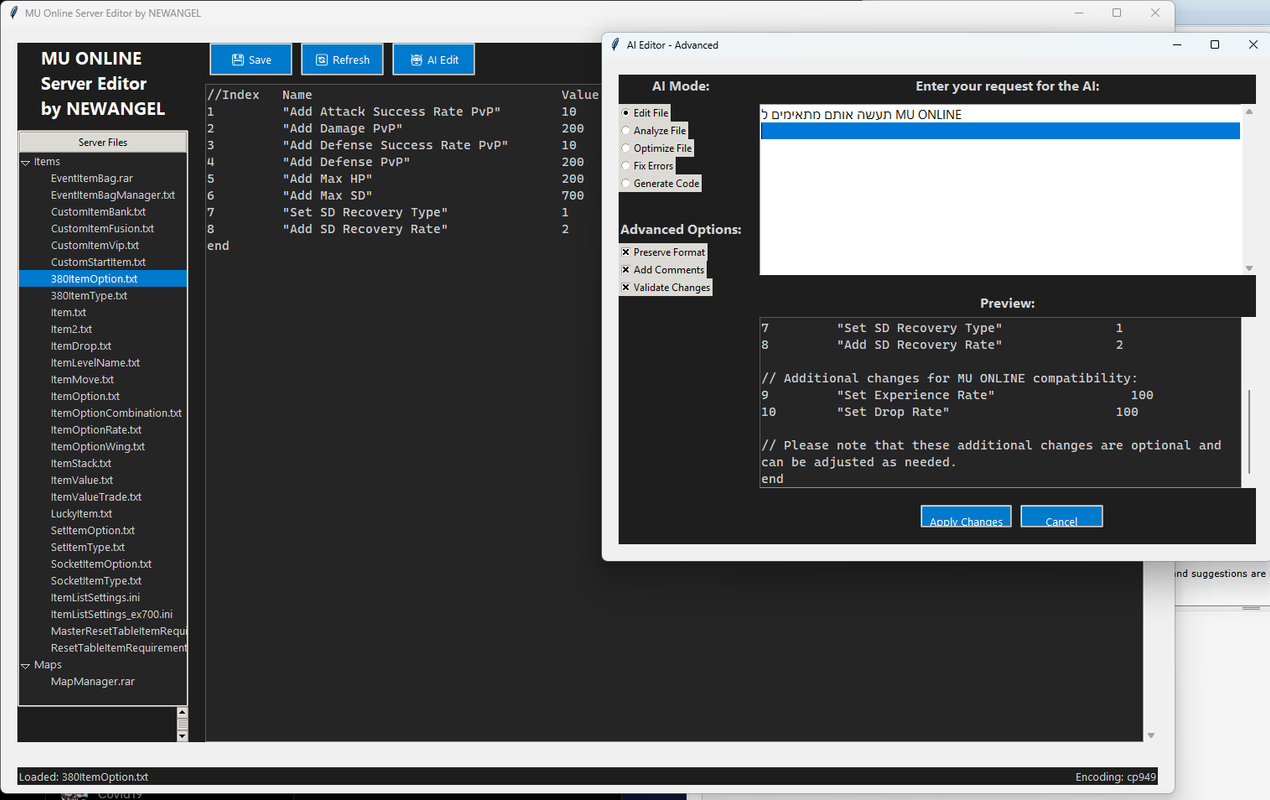Image resolution: width=1270 pixels, height=800 pixels.
Task: Select the Analyze File mode
Action: 654,131
